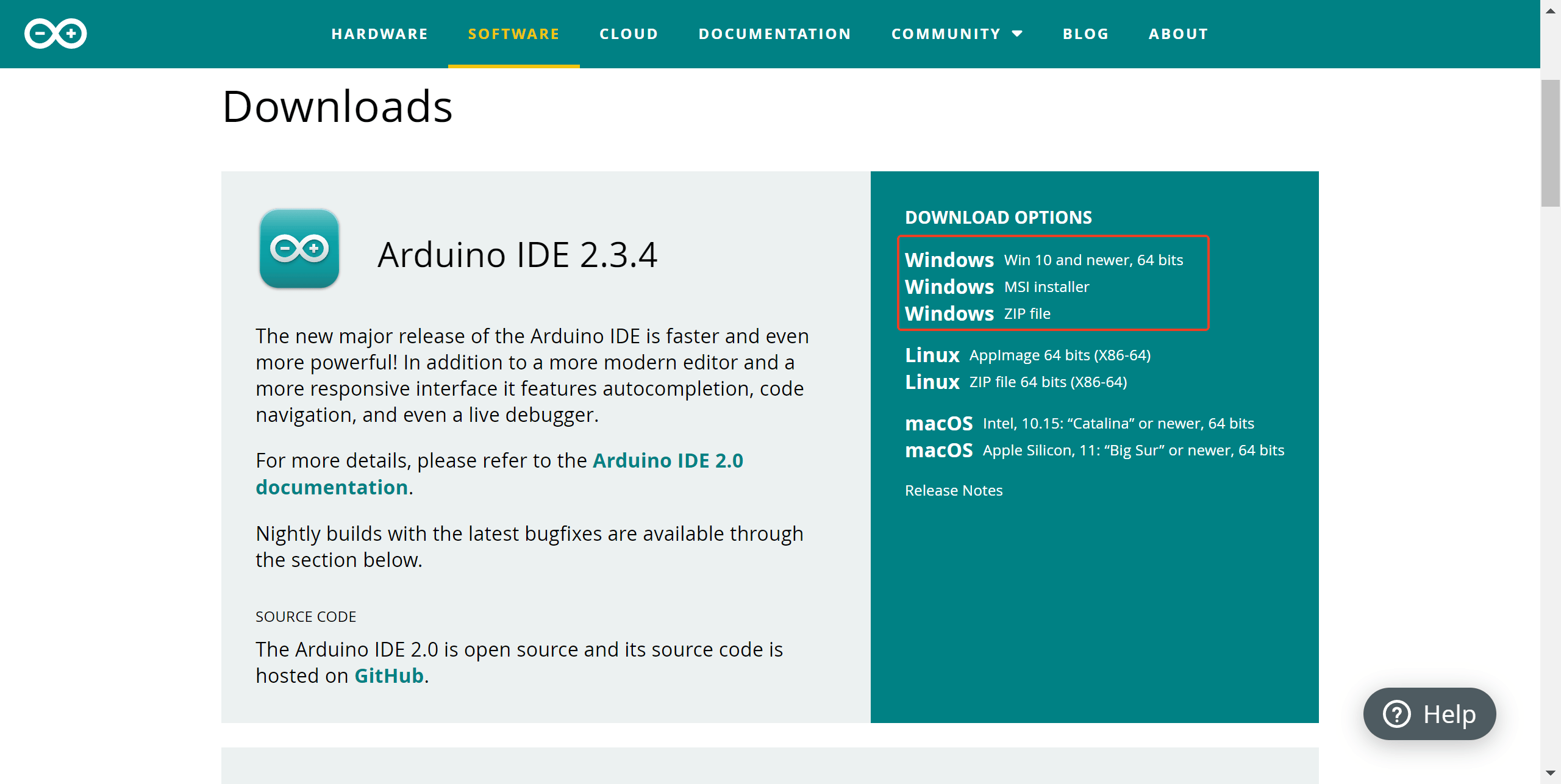
Task: Stay on the SOFTWARE tab
Action: (513, 34)
